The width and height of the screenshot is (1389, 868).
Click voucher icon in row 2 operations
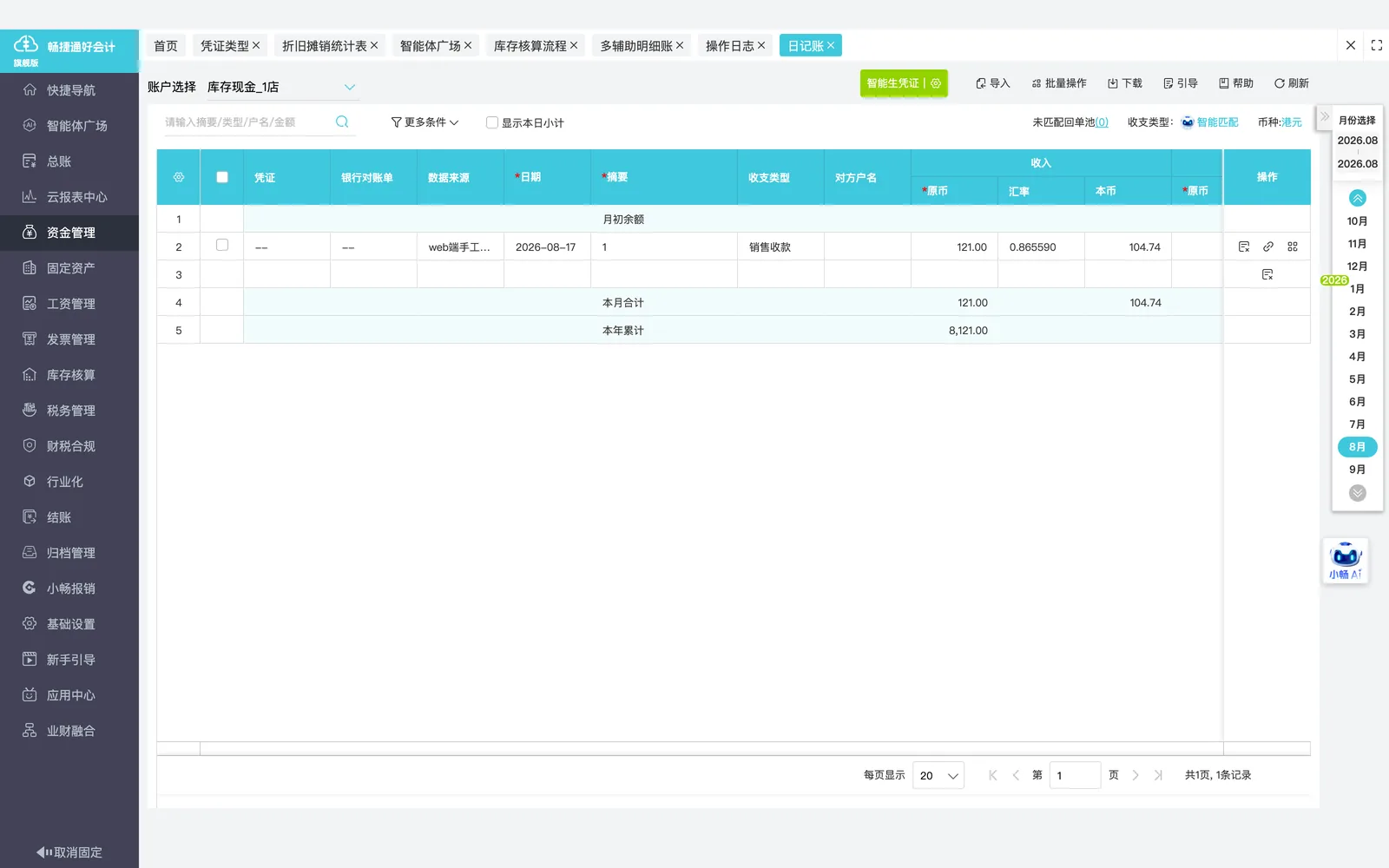1244,247
